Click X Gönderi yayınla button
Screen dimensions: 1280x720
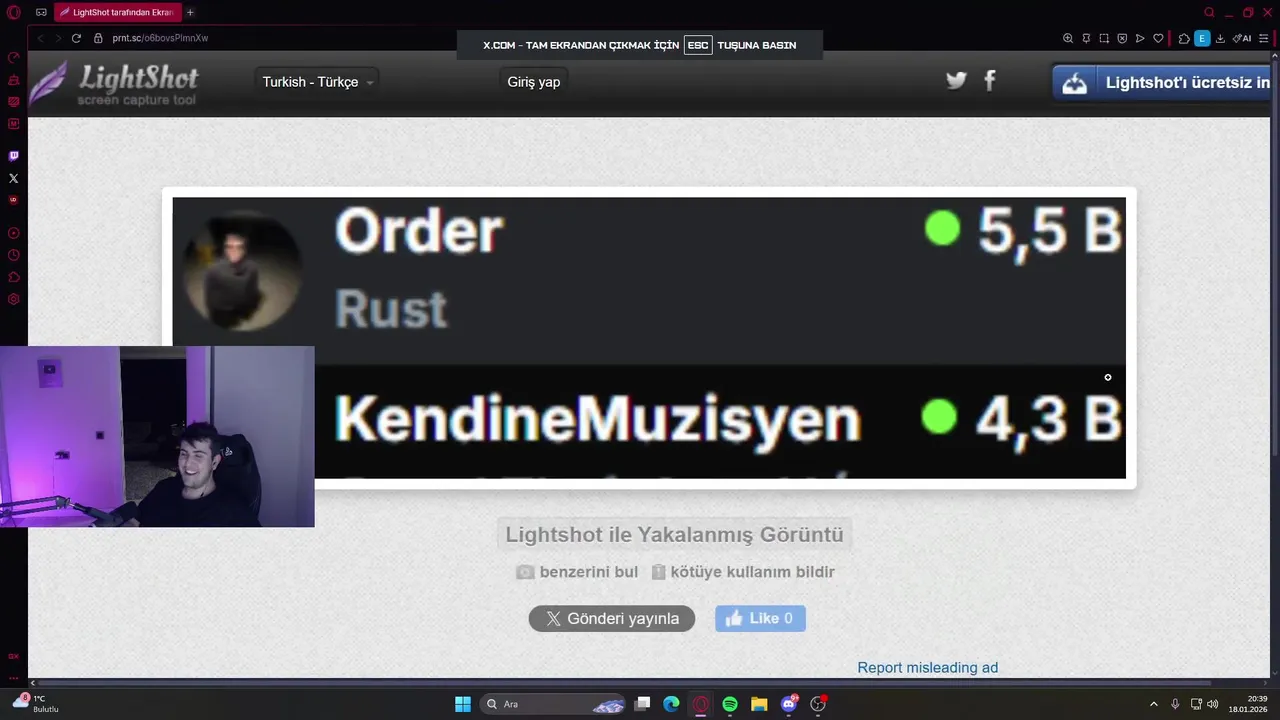612,618
